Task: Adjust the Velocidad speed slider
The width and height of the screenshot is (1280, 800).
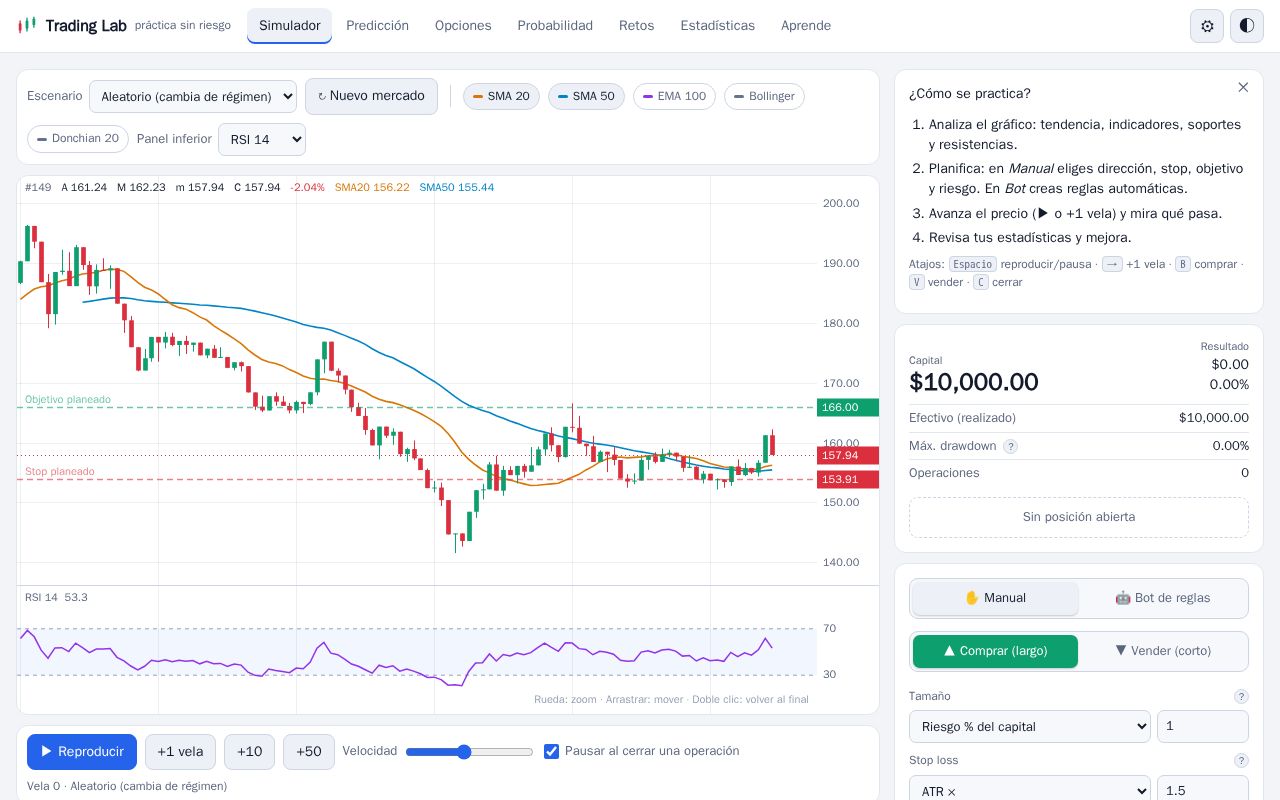Action: (x=470, y=752)
